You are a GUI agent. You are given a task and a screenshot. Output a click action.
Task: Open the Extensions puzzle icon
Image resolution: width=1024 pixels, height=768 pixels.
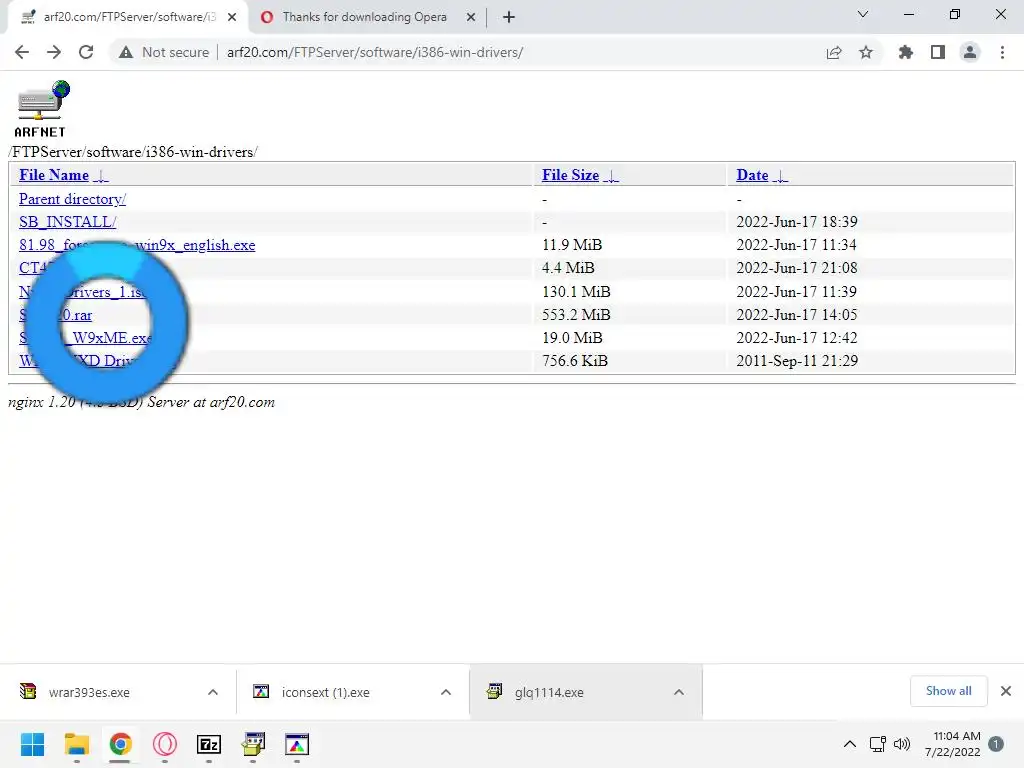[906, 52]
